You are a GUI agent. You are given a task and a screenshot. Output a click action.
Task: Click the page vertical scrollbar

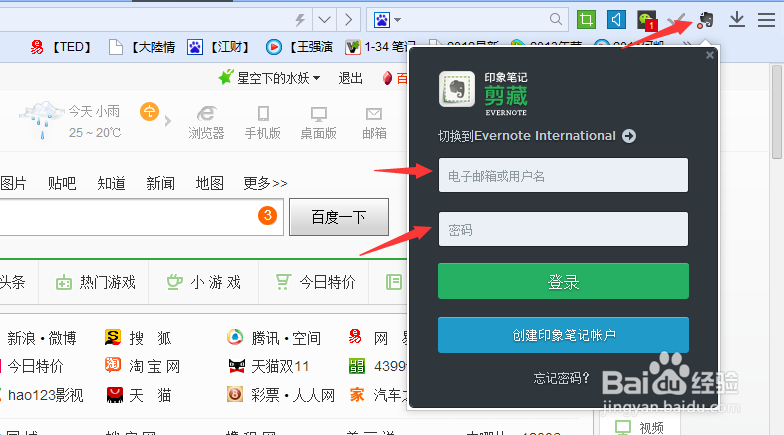776,112
